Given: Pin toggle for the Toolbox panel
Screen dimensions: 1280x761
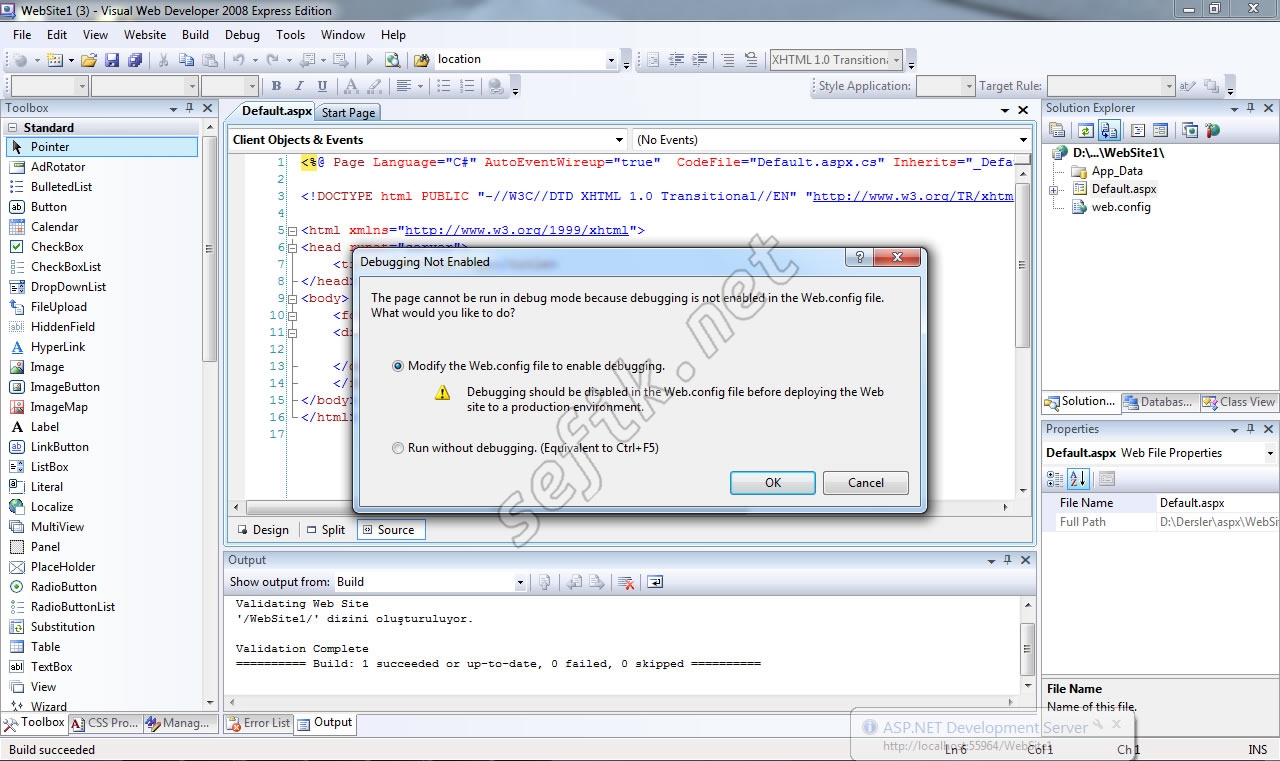Looking at the screenshot, I should click(189, 108).
